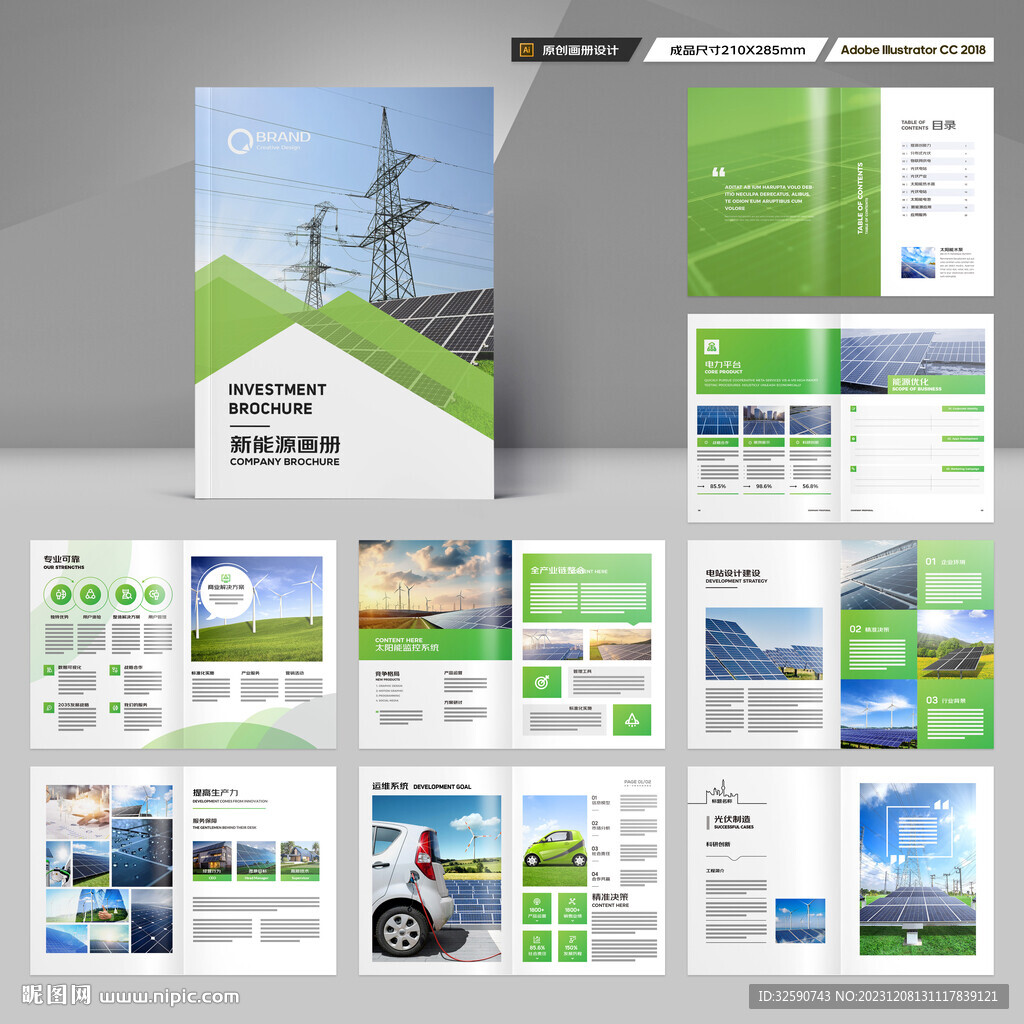This screenshot has height=1024, width=1024.
Task: Click the 太阳能监控系统 green banner
Action: click(435, 645)
